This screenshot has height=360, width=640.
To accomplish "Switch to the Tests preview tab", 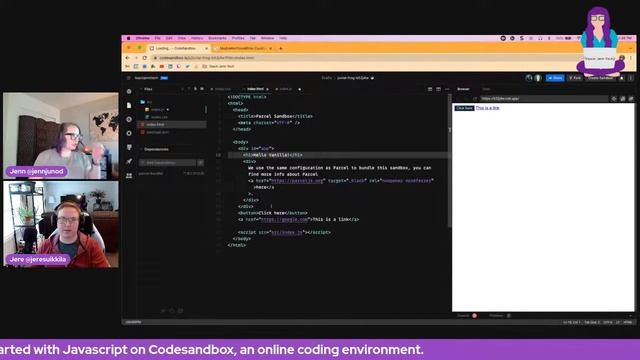I will (486, 89).
